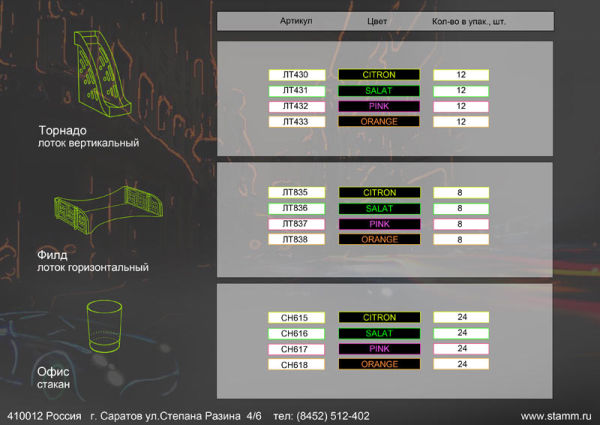Click the Офис glass cup outline drawing
This screenshot has width=600, height=425.
[x=104, y=326]
